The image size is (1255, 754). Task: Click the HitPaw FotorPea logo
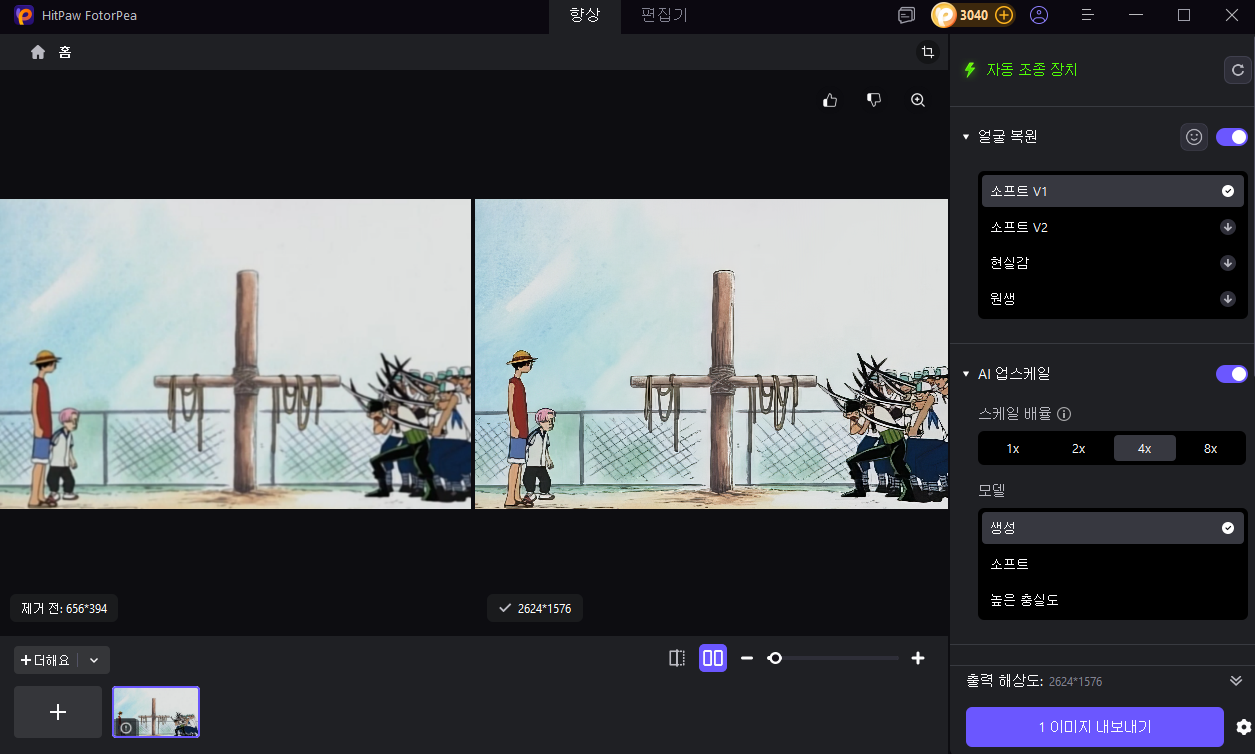(x=24, y=15)
